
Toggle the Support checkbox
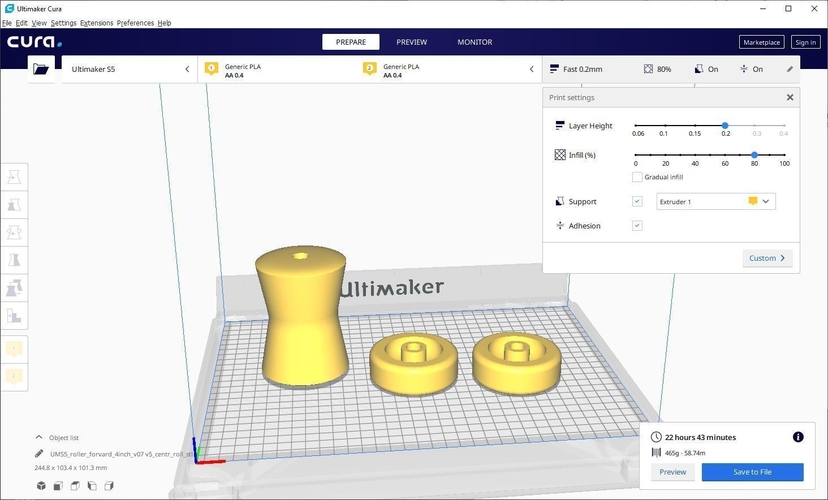(x=637, y=201)
